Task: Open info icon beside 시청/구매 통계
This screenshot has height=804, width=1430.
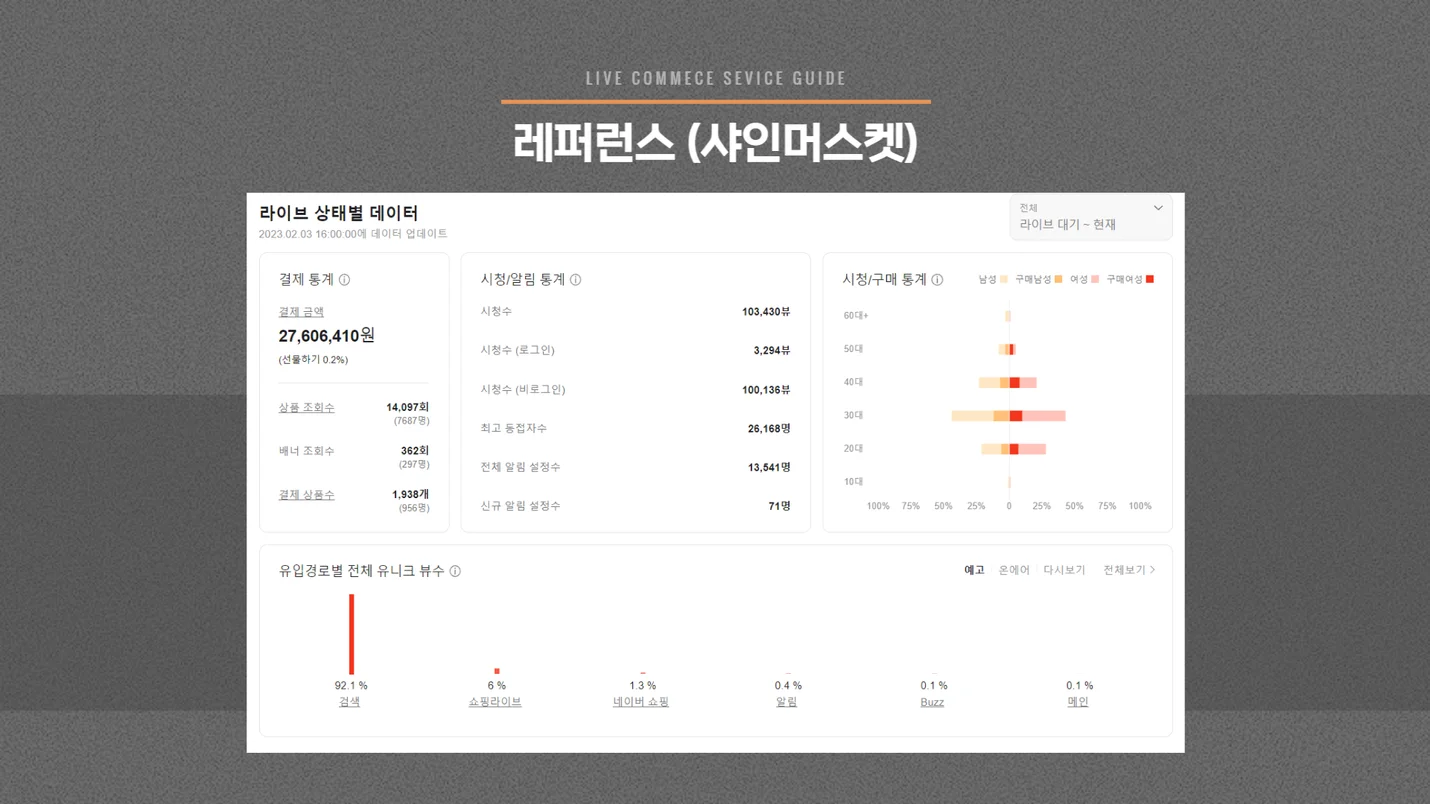Action: [x=937, y=280]
